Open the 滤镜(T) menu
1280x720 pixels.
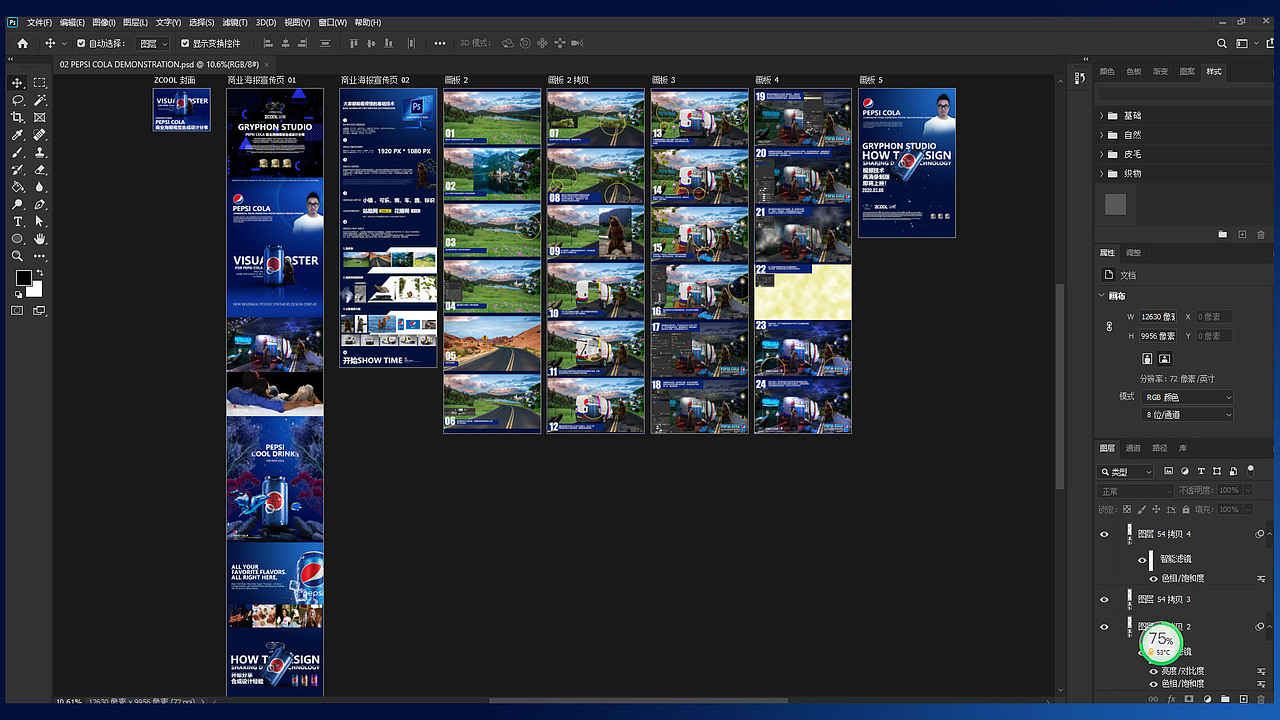click(235, 22)
